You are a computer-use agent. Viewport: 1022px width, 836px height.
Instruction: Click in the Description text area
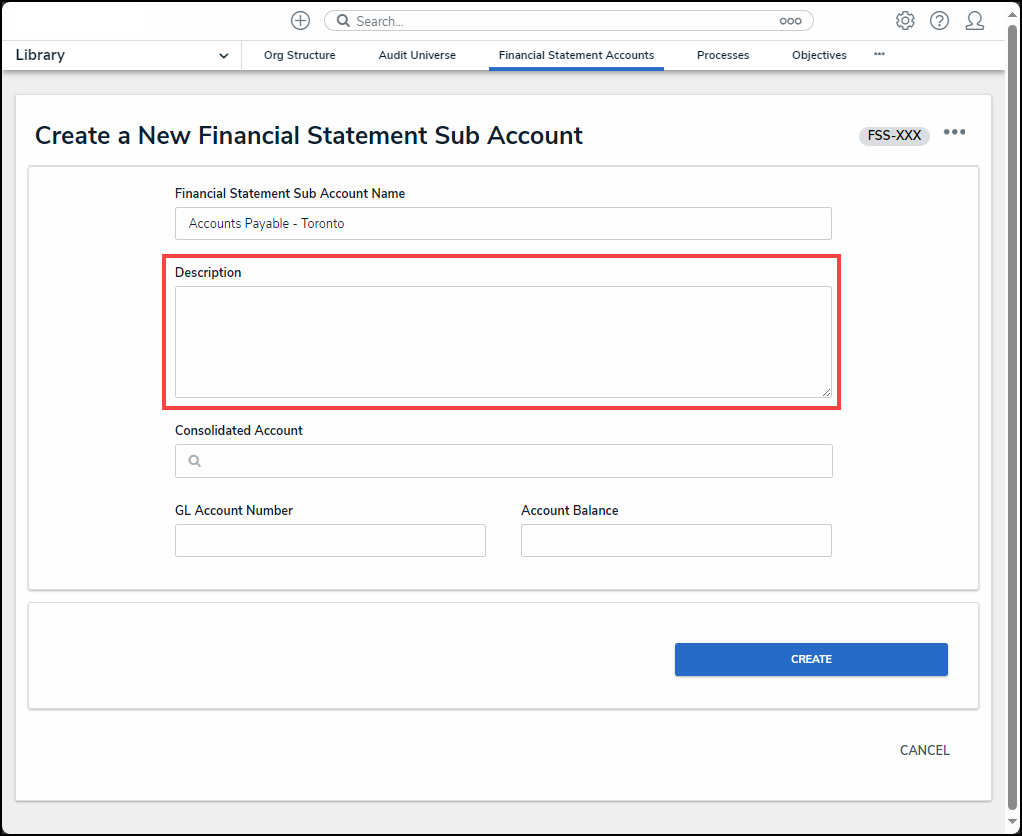tap(503, 342)
